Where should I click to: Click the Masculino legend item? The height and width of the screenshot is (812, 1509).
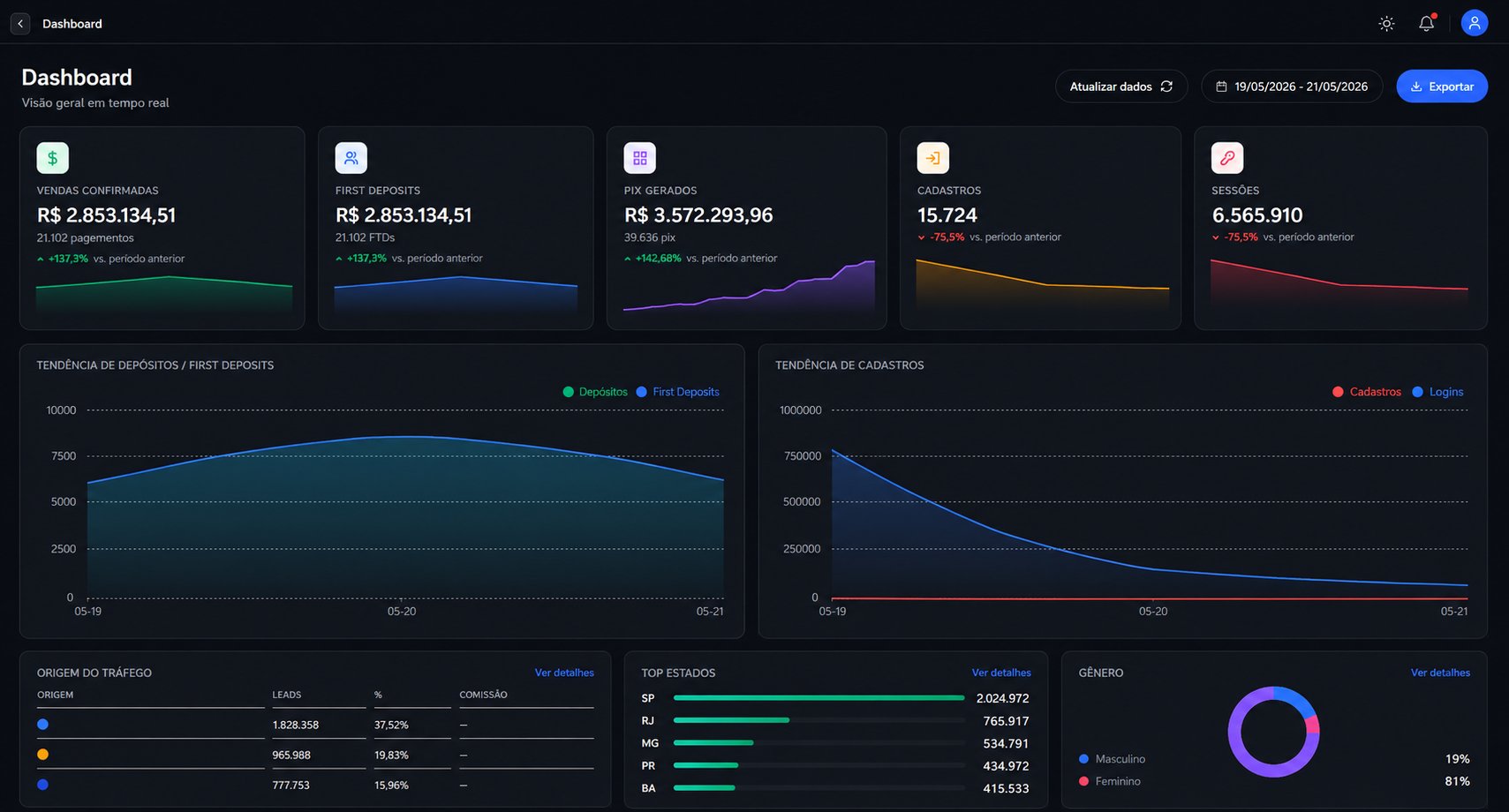[x=1112, y=759]
